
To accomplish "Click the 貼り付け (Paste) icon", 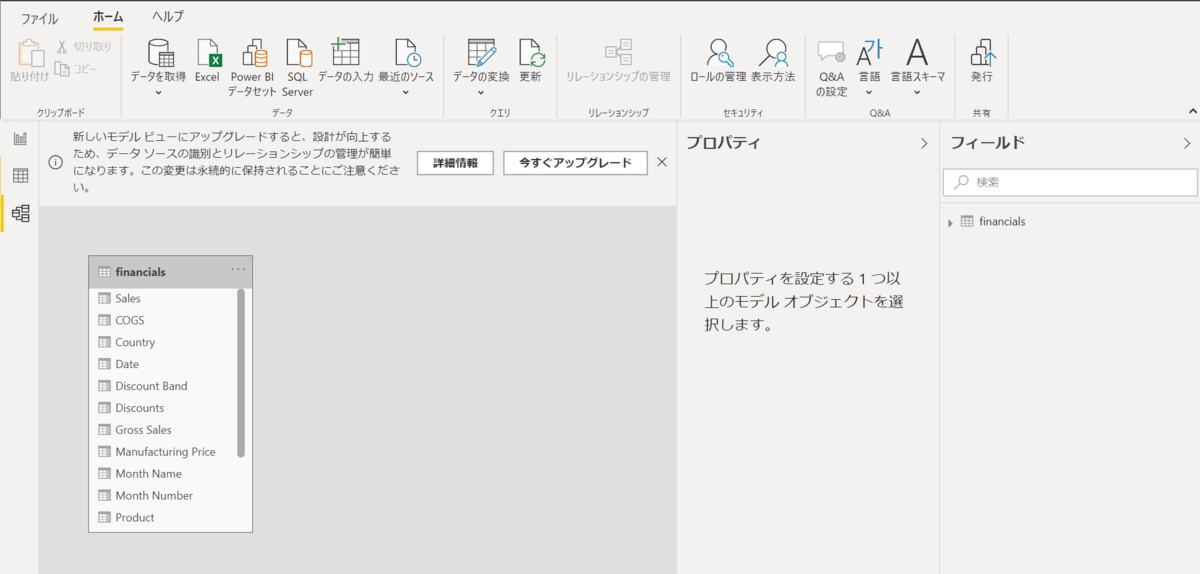I will point(30,54).
